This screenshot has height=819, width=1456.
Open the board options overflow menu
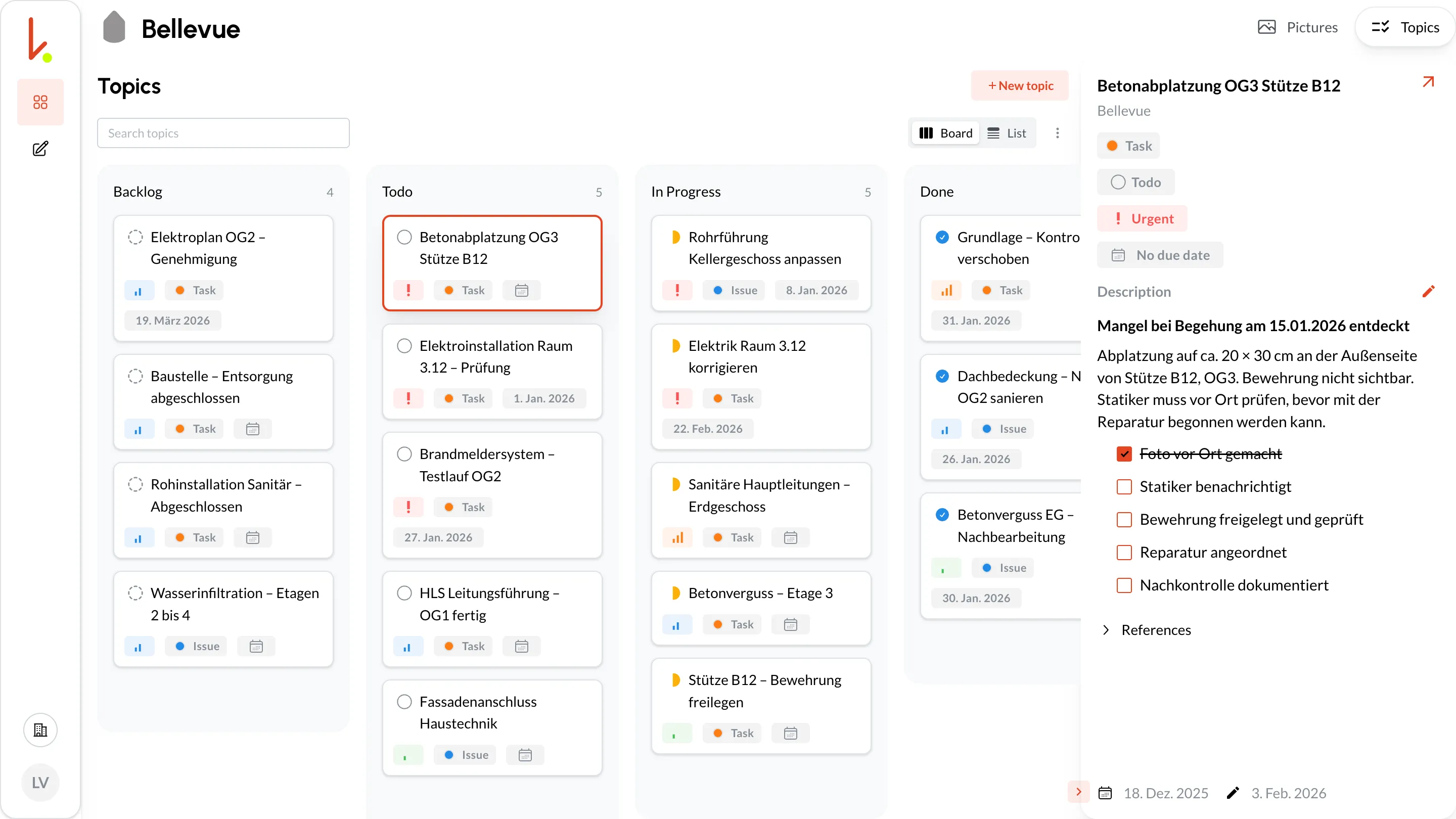1058,133
